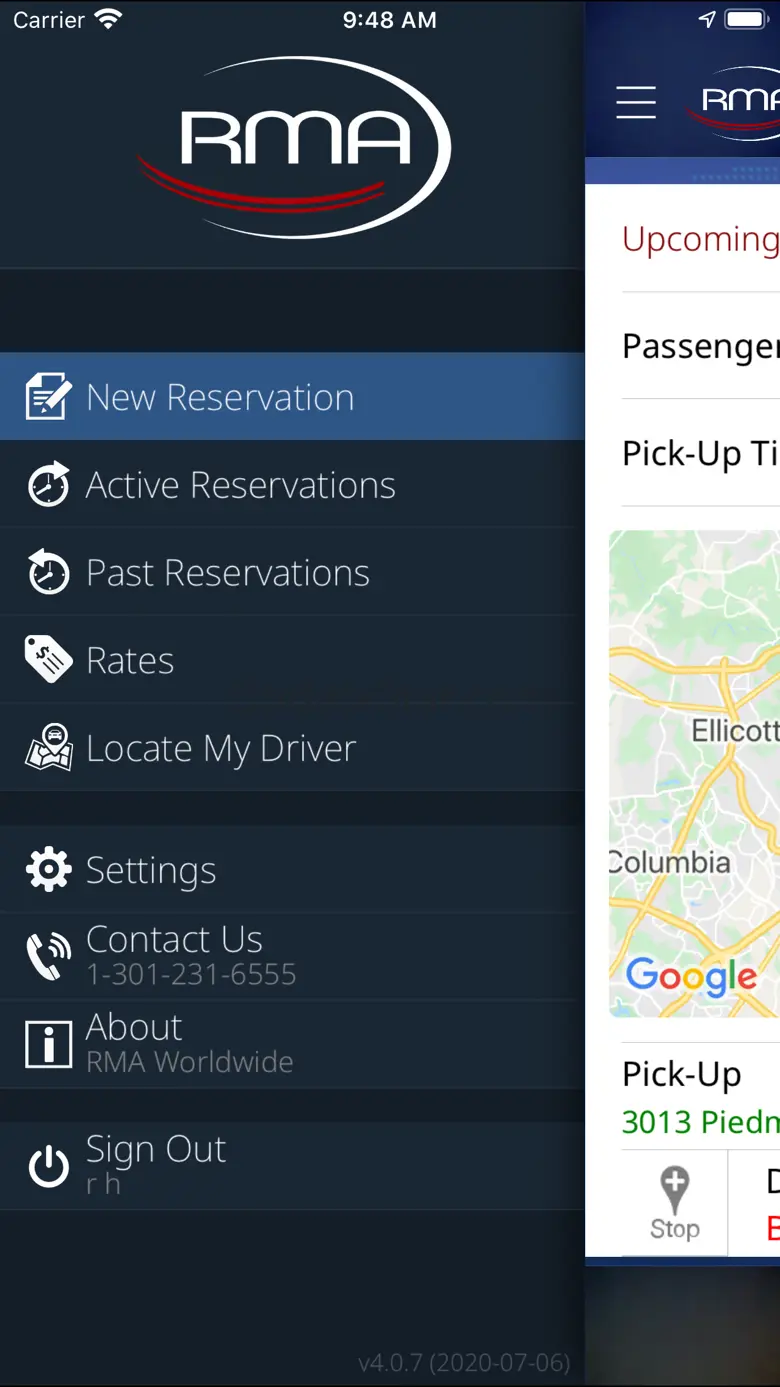This screenshot has width=780, height=1387.
Task: Tap the New Reservation notepad icon
Action: click(48, 397)
